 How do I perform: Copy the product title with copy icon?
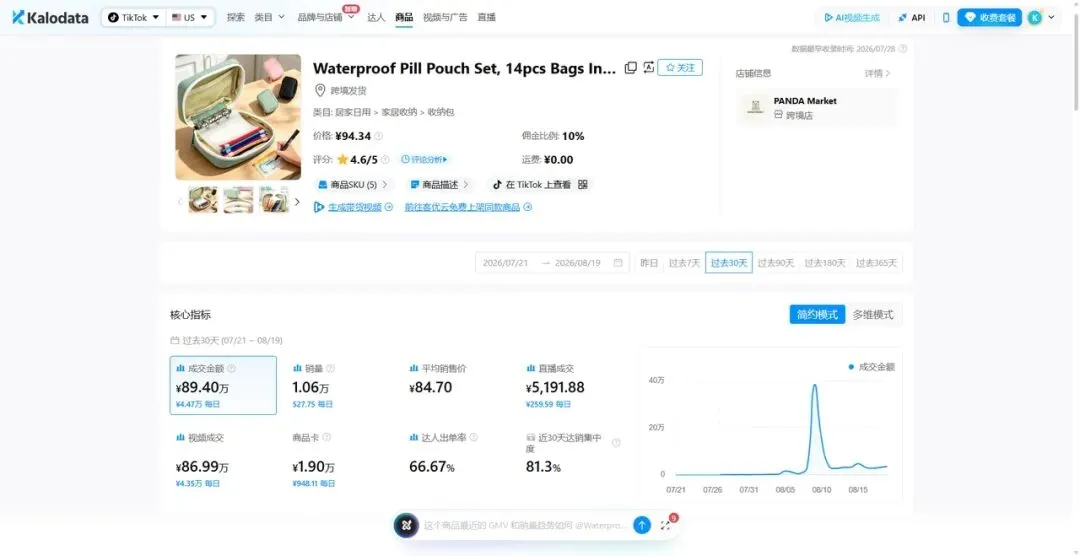630,68
